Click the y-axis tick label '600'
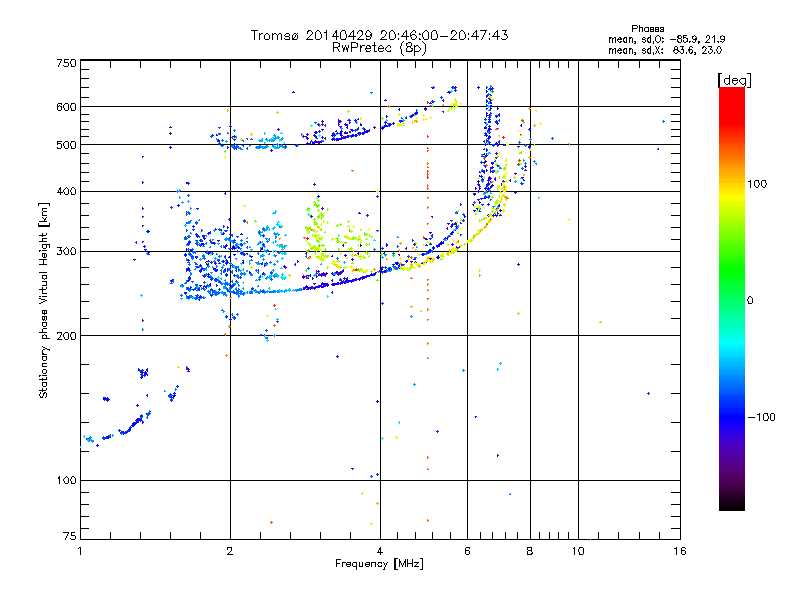The height and width of the screenshot is (600, 800). 67,107
